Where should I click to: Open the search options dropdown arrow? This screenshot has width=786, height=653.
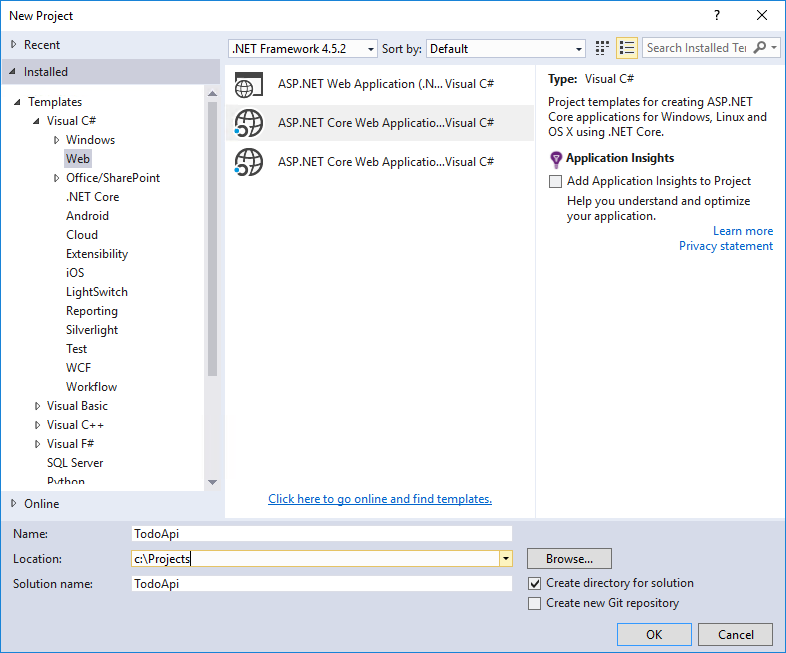tap(774, 48)
